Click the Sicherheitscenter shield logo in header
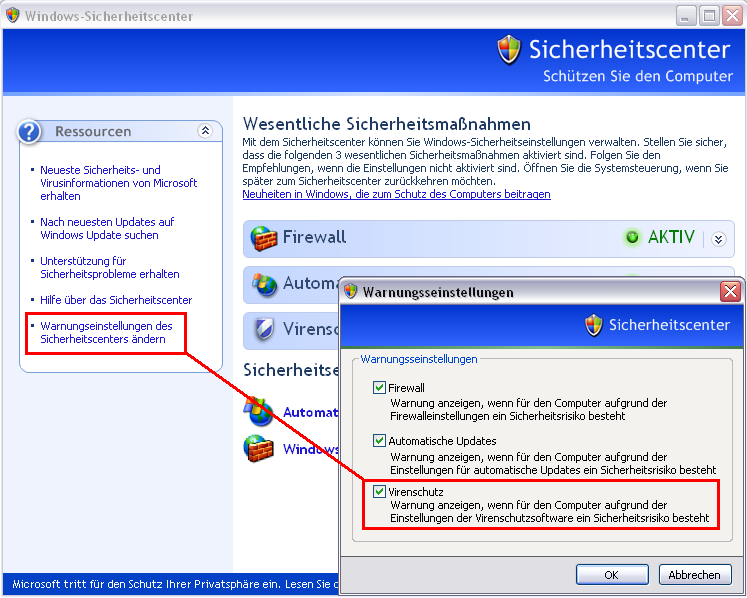Screen dimensions: 747x598 coord(510,50)
